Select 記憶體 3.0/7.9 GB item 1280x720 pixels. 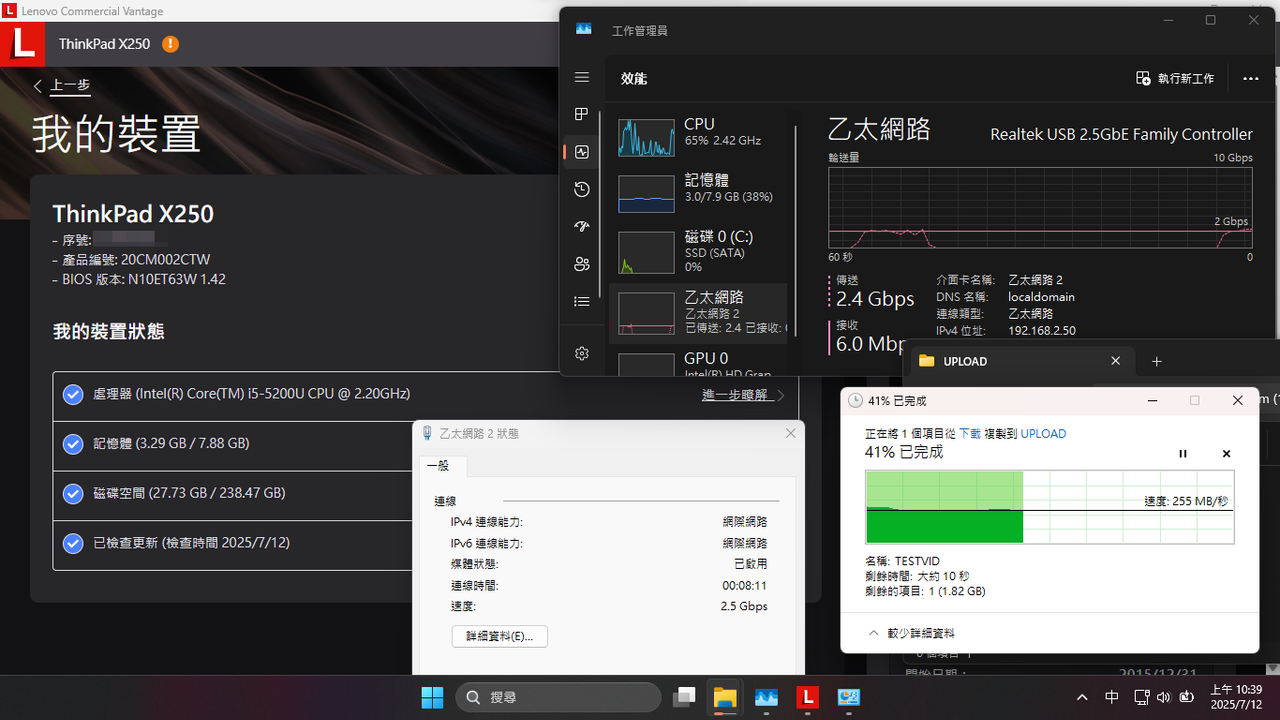point(698,193)
